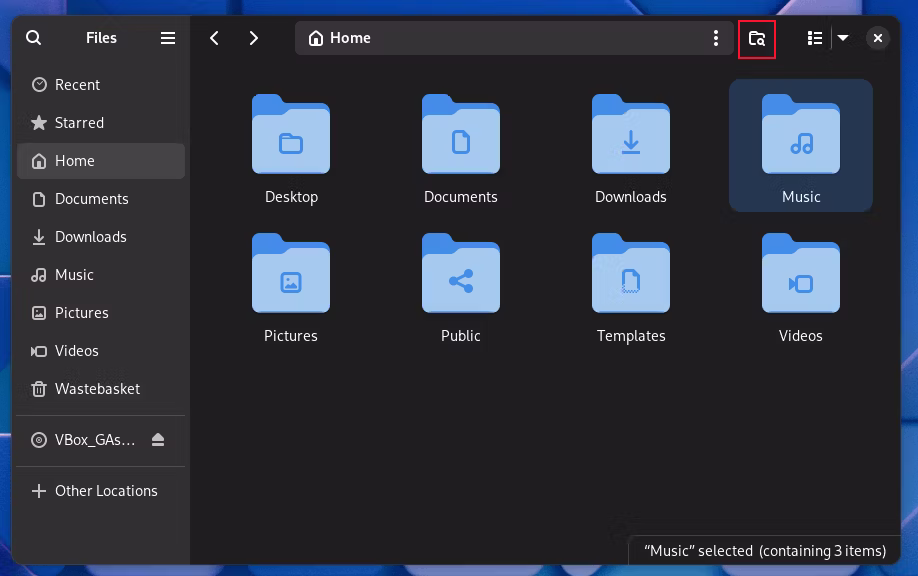
Task: Expand view options dropdown arrow
Action: (x=843, y=38)
